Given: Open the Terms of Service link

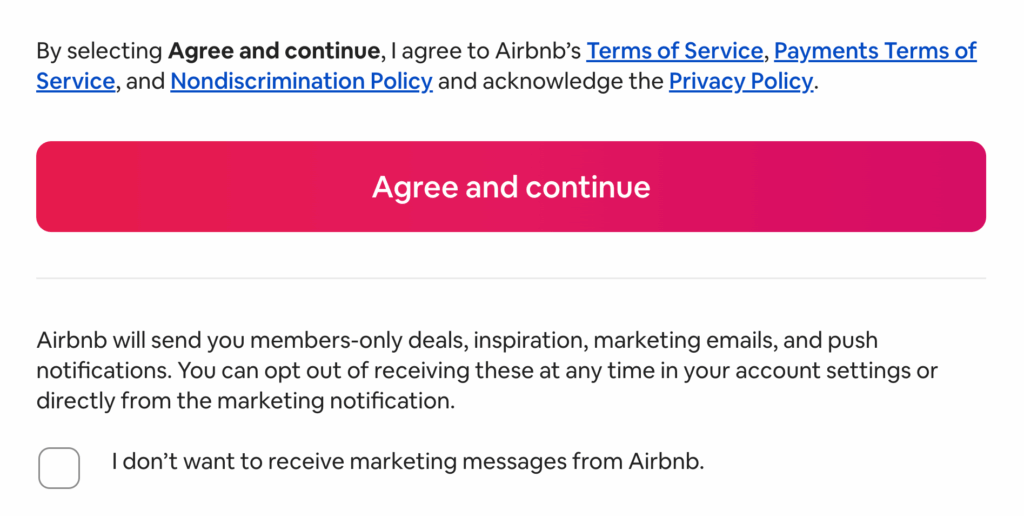Looking at the screenshot, I should coord(675,51).
